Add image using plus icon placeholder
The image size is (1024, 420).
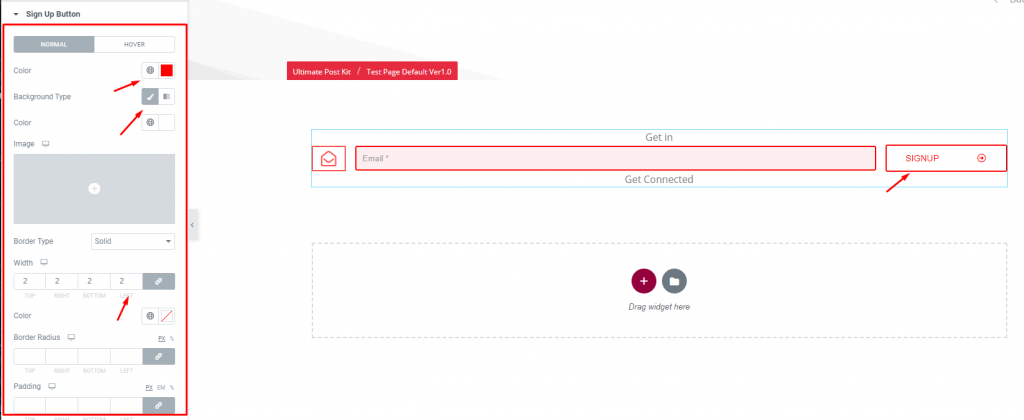94,188
